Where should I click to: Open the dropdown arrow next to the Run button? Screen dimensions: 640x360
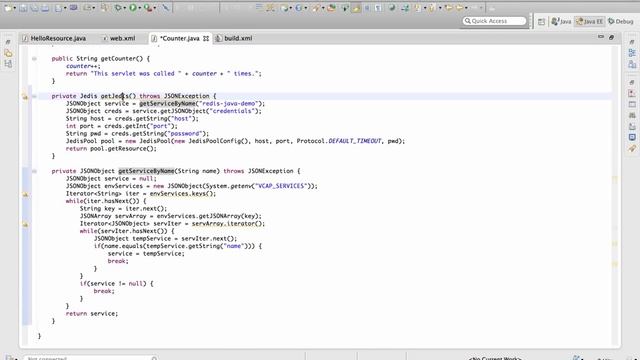140,8
